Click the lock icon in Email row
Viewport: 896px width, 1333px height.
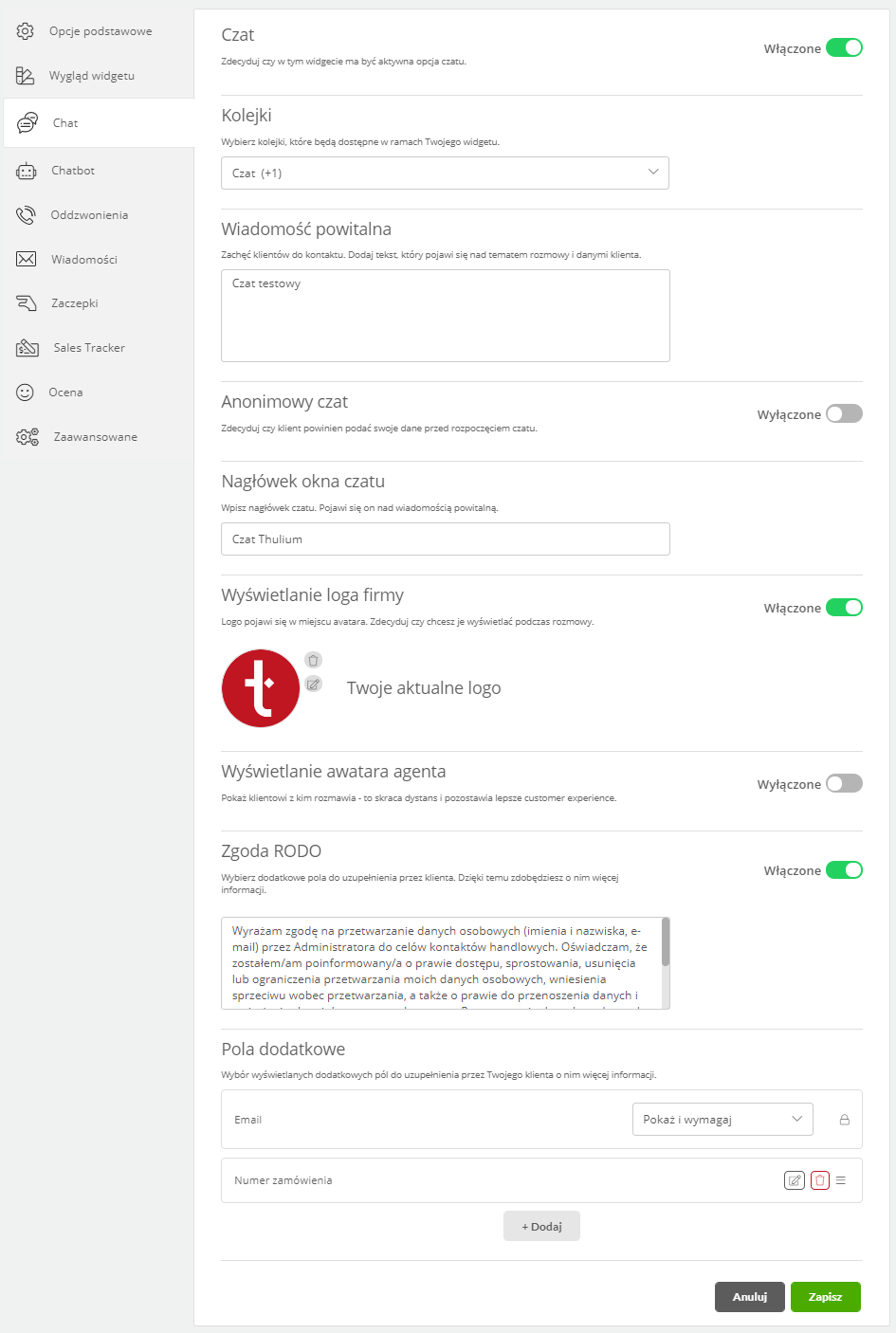844,1120
